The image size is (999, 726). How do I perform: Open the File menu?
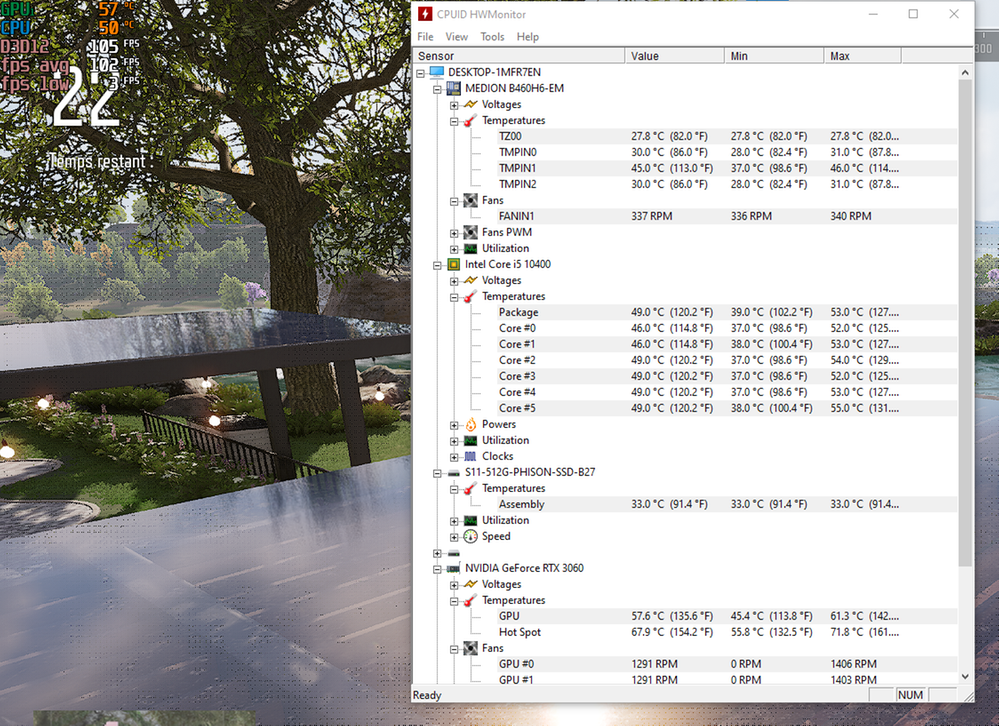click(x=425, y=37)
